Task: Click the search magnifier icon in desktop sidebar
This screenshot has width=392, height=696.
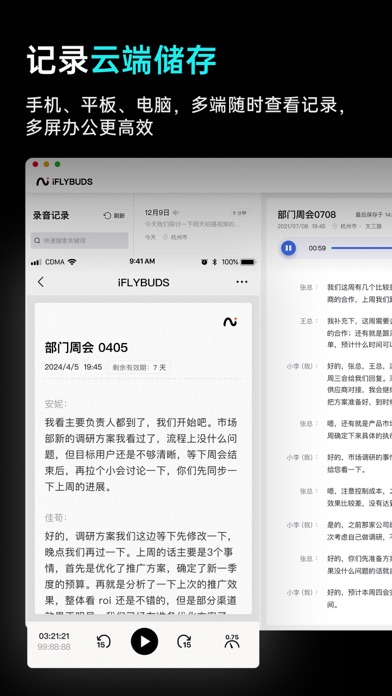Action: [37, 241]
